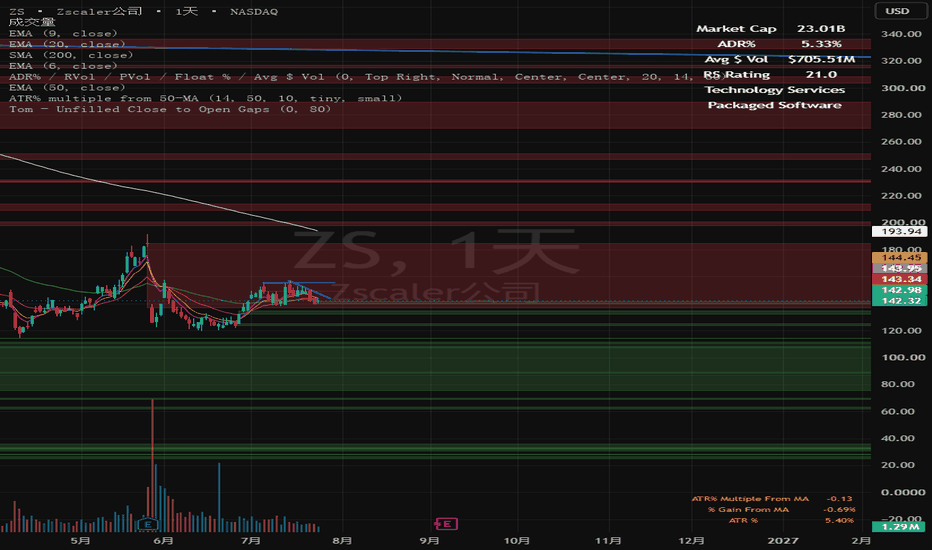The height and width of the screenshot is (550, 932).
Task: Click the 100.00 label on price axis
Action: click(x=902, y=357)
